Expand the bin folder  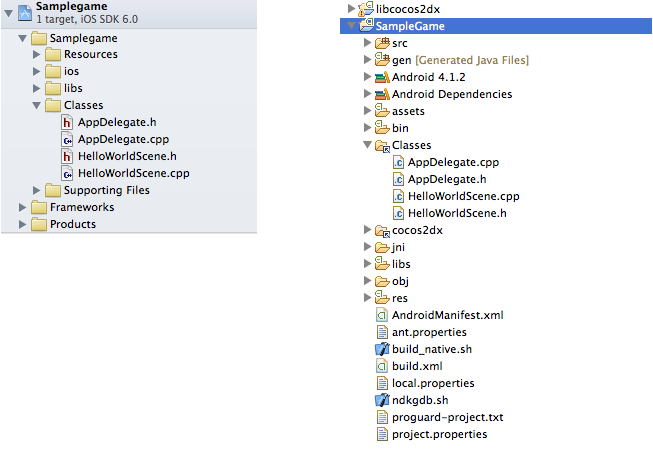click(x=367, y=127)
